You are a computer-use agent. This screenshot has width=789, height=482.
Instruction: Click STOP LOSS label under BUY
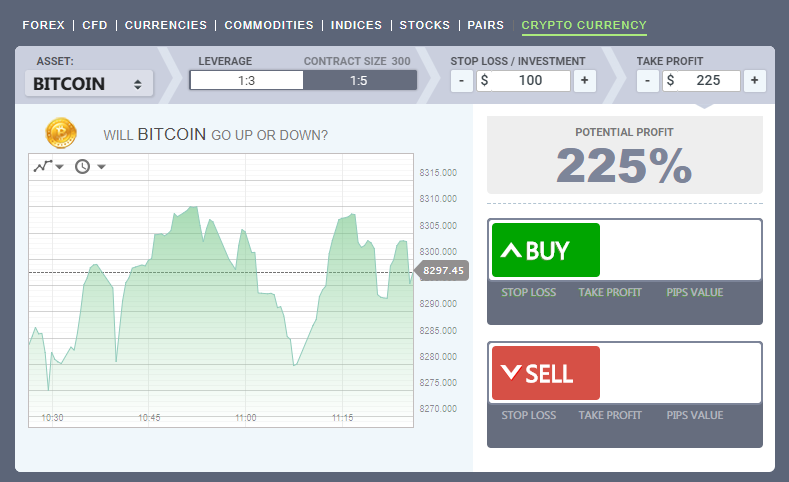pos(528,292)
